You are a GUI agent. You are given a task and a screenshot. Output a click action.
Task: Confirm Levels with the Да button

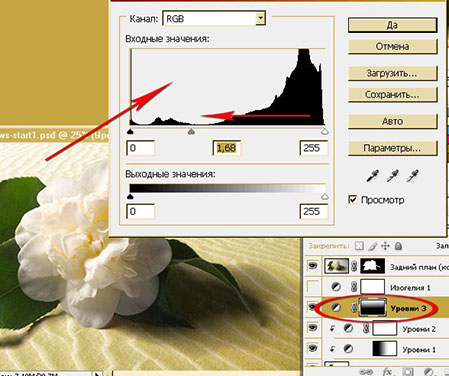(x=392, y=25)
